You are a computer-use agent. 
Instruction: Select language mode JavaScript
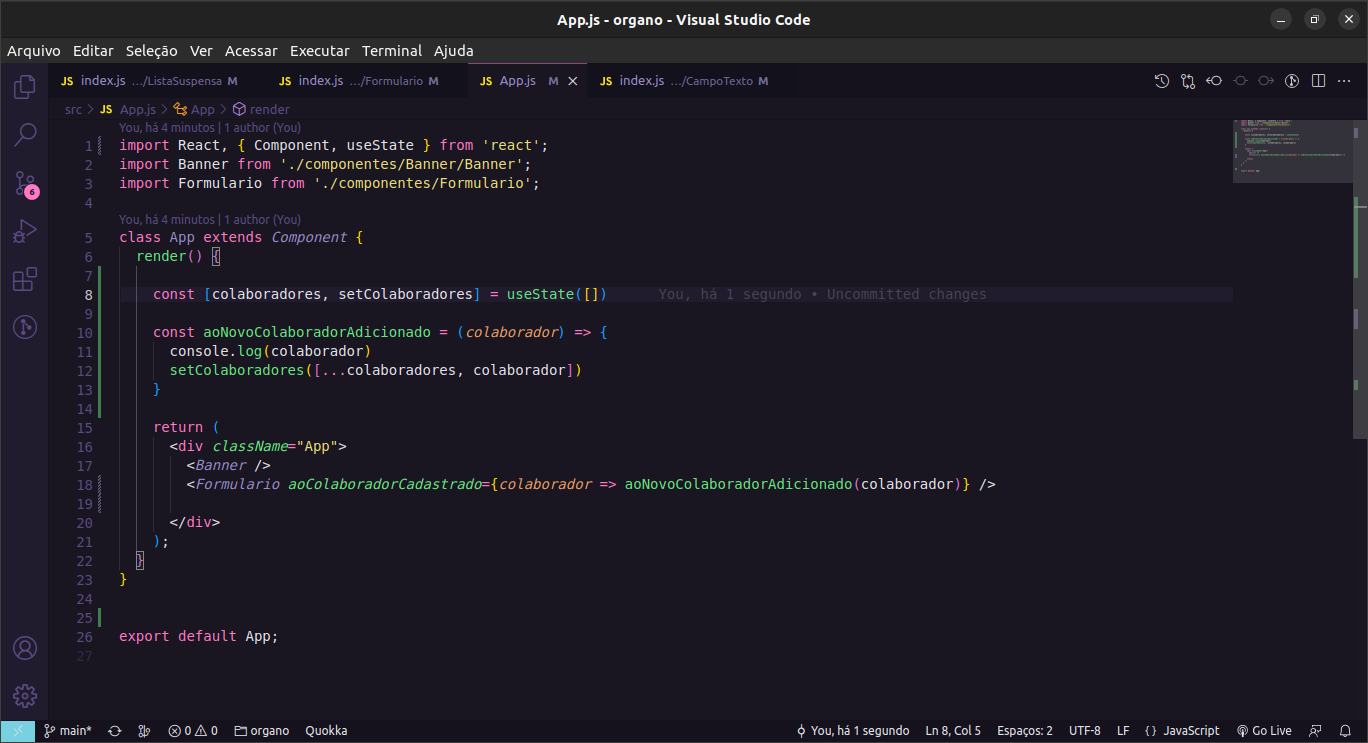(1182, 731)
